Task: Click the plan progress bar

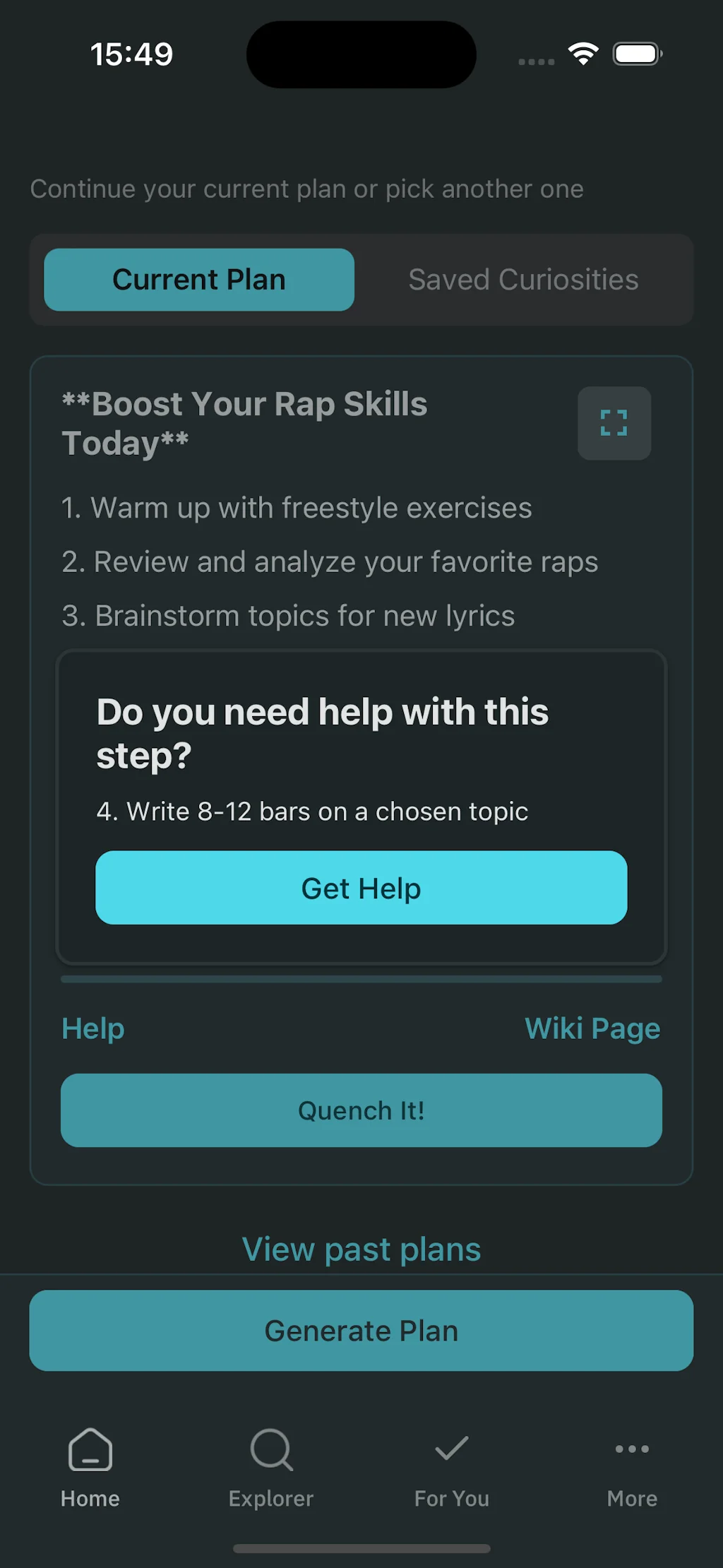Action: [x=361, y=979]
